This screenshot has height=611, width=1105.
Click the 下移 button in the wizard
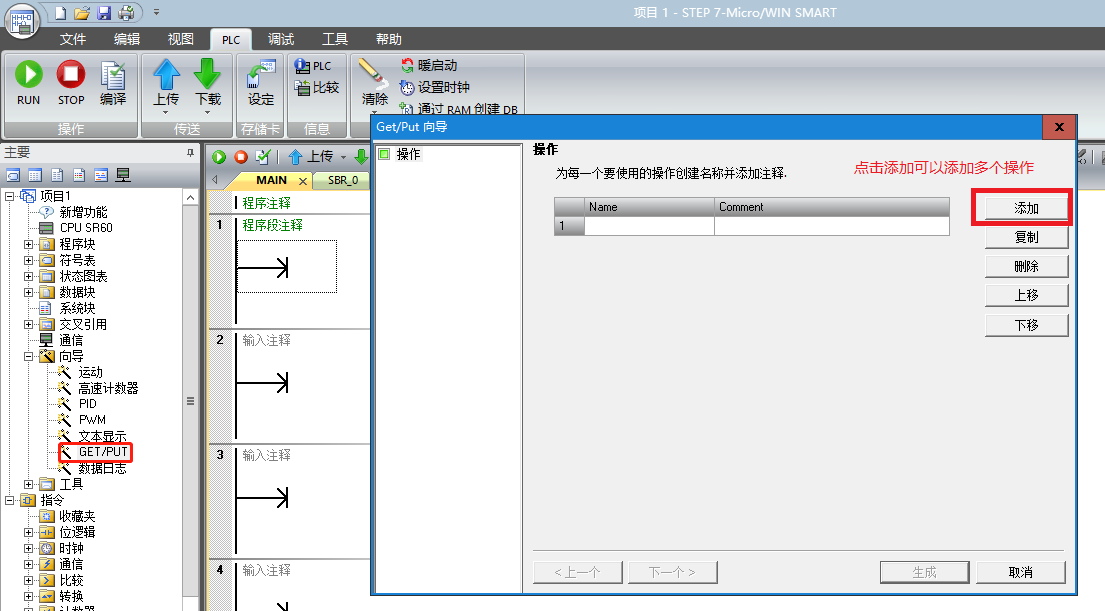pyautogui.click(x=1026, y=325)
